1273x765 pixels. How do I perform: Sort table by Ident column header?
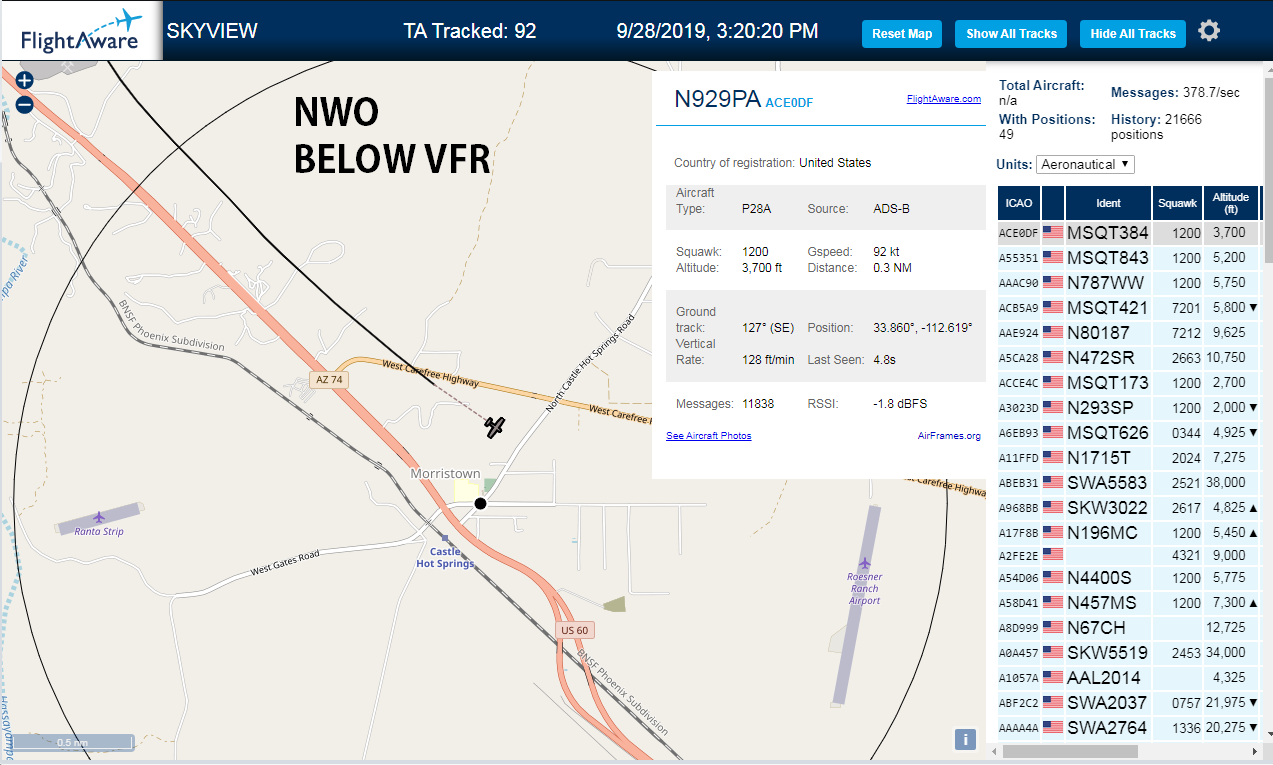tap(1108, 203)
